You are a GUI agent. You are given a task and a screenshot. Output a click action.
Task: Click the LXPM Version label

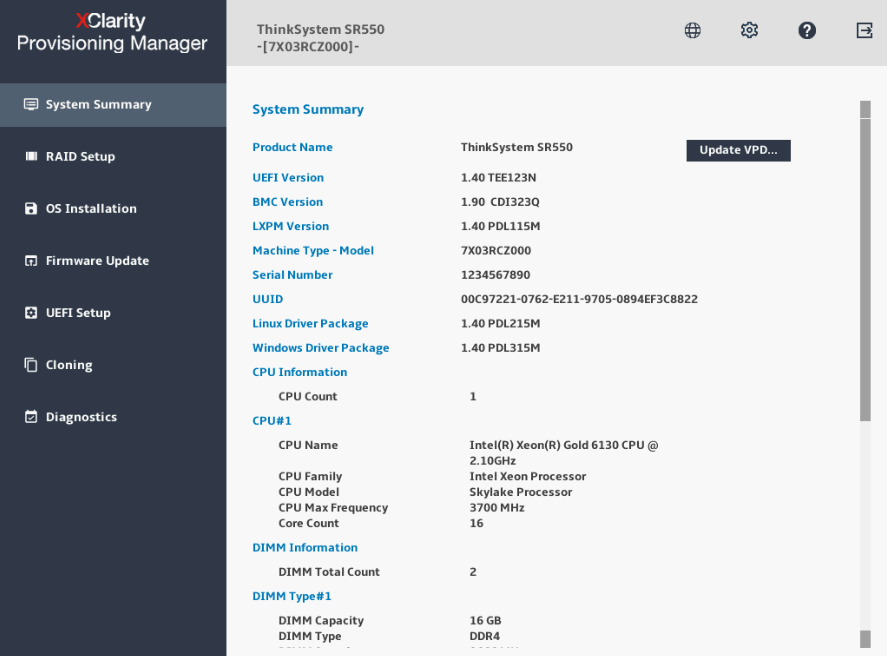pyautogui.click(x=290, y=226)
